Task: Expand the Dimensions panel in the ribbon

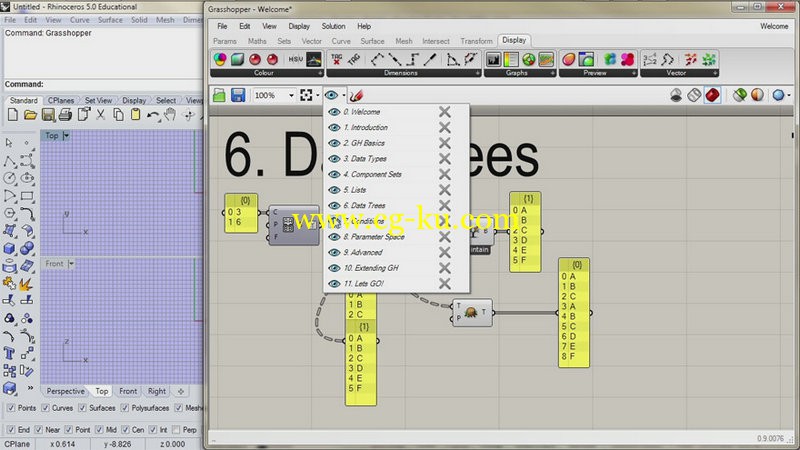Action: click(x=478, y=73)
